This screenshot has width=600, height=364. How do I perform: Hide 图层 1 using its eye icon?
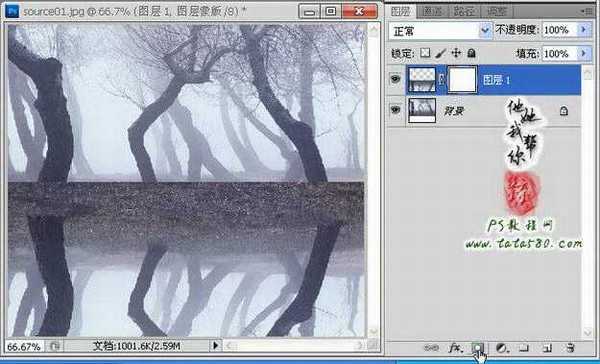395,79
